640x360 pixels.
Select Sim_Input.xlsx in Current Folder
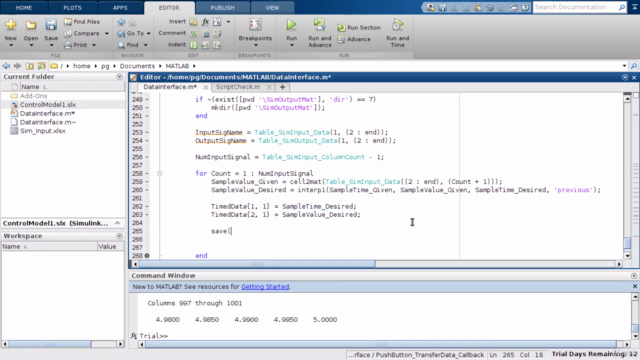point(42,131)
